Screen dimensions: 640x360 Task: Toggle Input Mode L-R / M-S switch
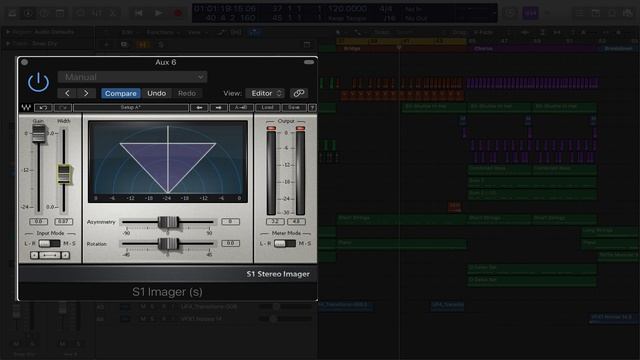pos(49,244)
